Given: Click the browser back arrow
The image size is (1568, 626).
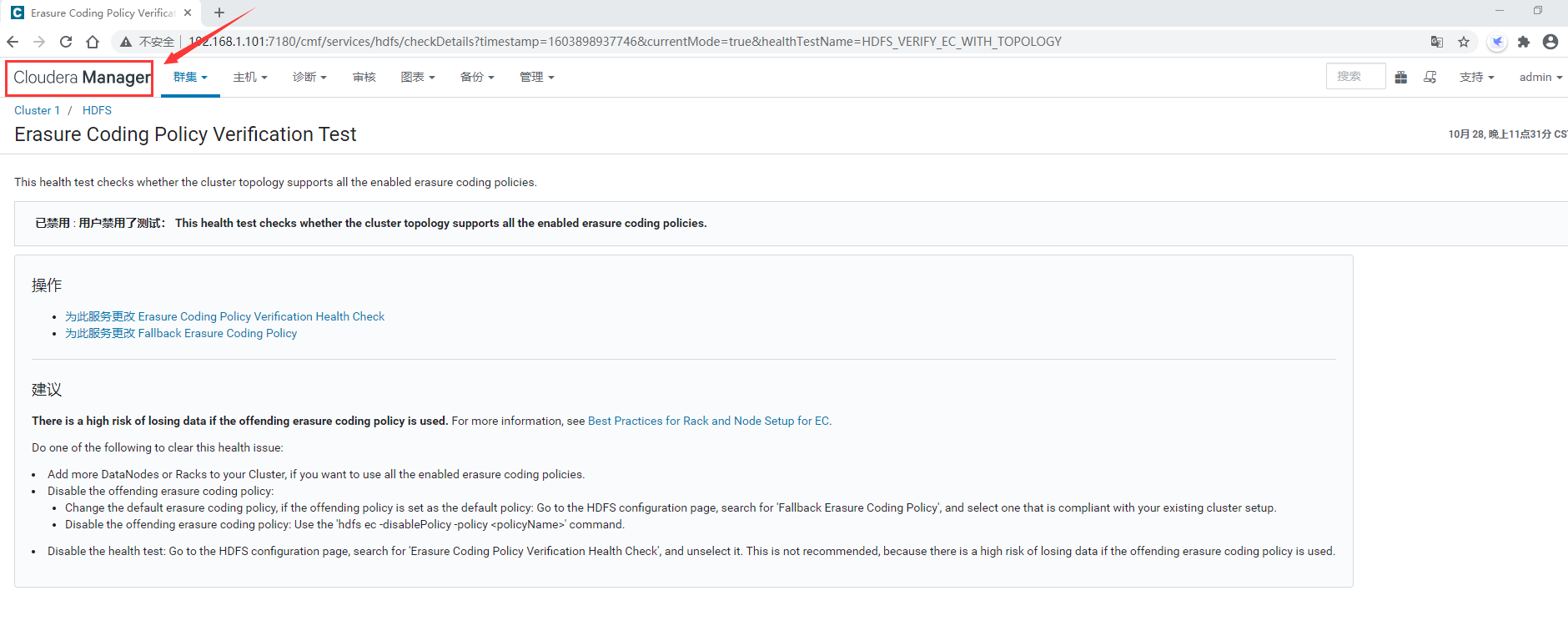Looking at the screenshot, I should [13, 42].
